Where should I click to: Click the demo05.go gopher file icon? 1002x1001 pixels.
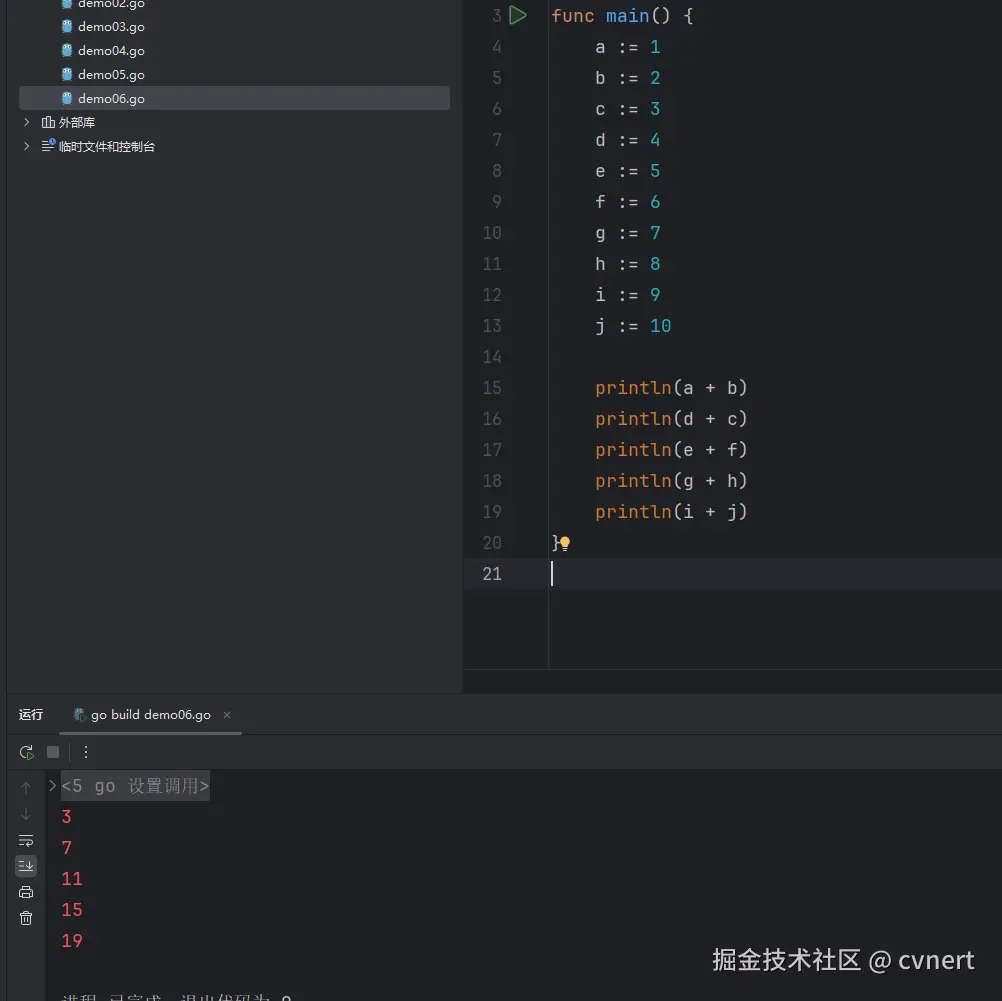coord(67,74)
